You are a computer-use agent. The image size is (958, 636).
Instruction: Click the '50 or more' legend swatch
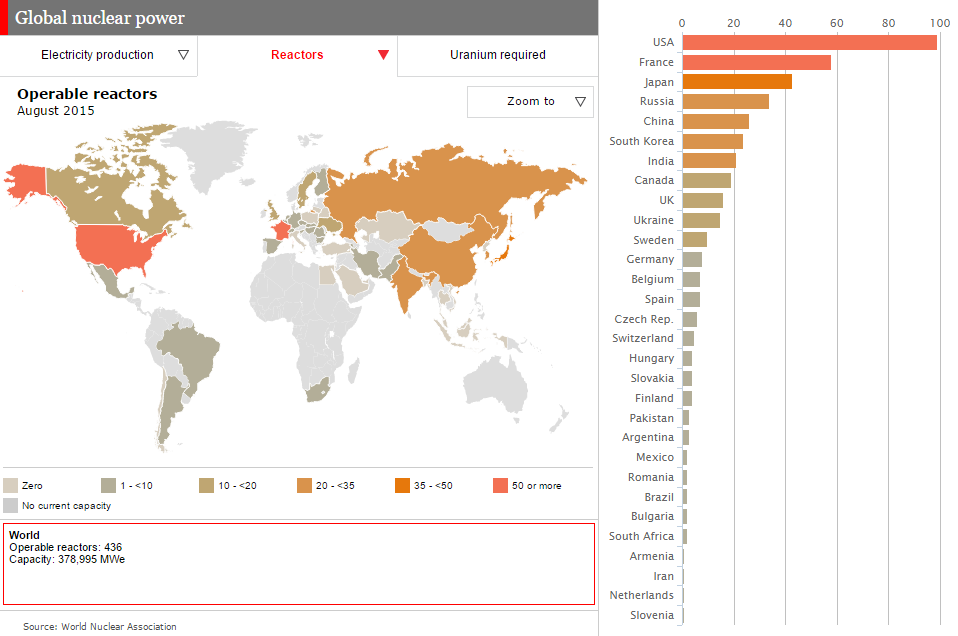coord(500,486)
